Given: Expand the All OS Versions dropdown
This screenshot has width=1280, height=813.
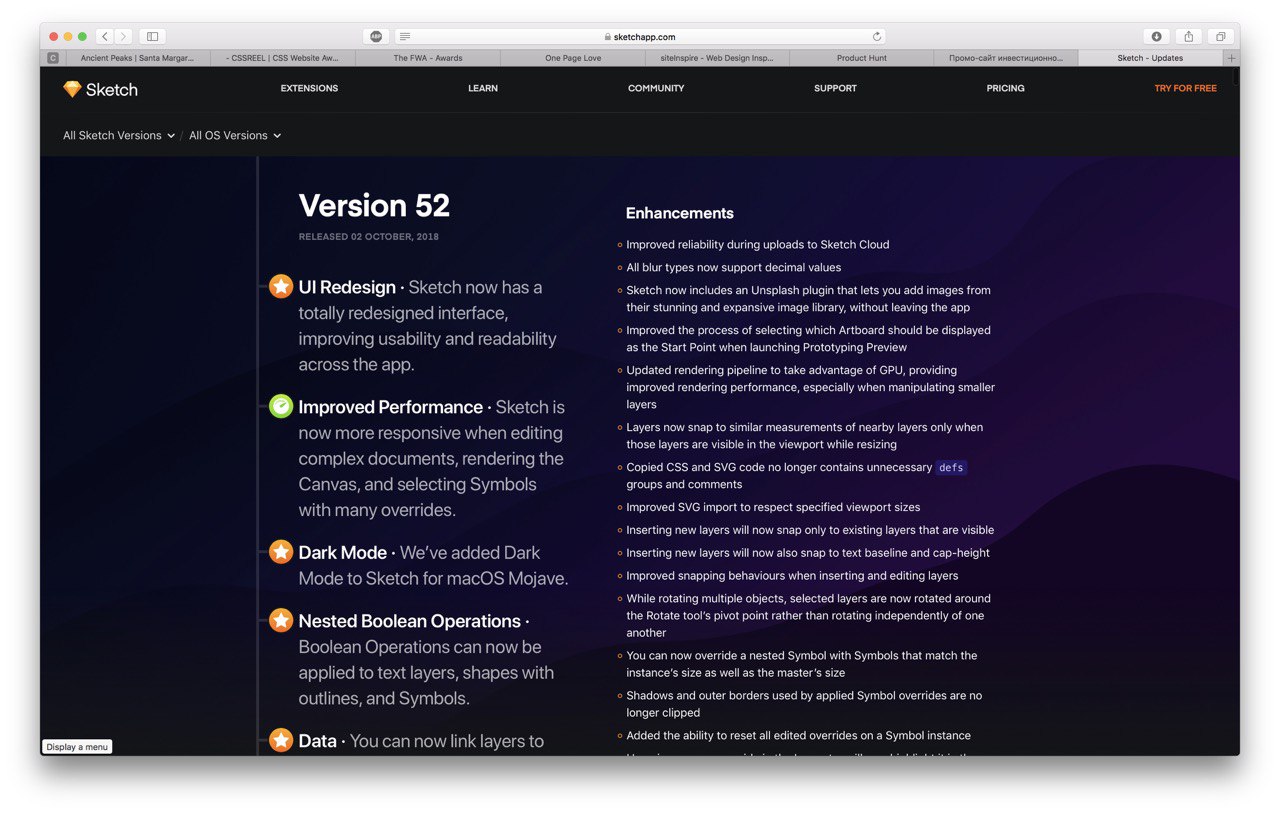Looking at the screenshot, I should pyautogui.click(x=235, y=135).
